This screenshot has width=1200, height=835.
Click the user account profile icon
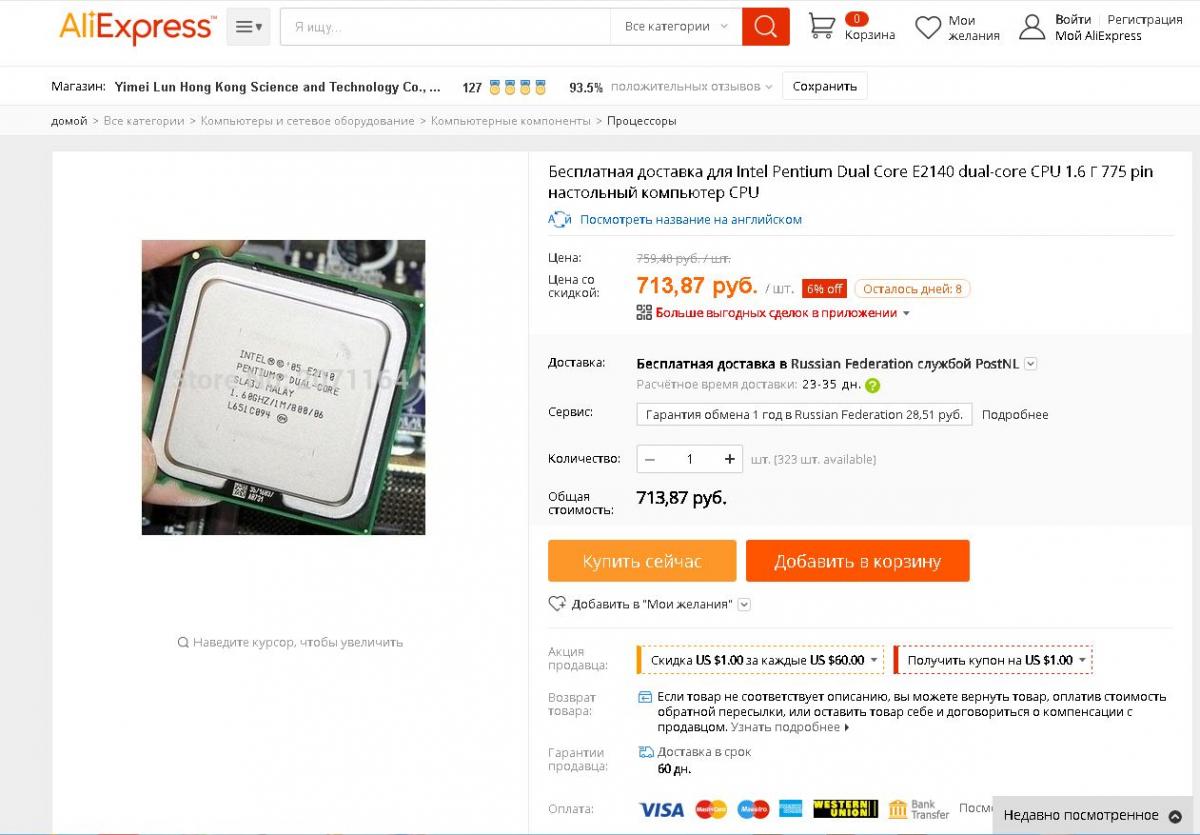point(1032,27)
